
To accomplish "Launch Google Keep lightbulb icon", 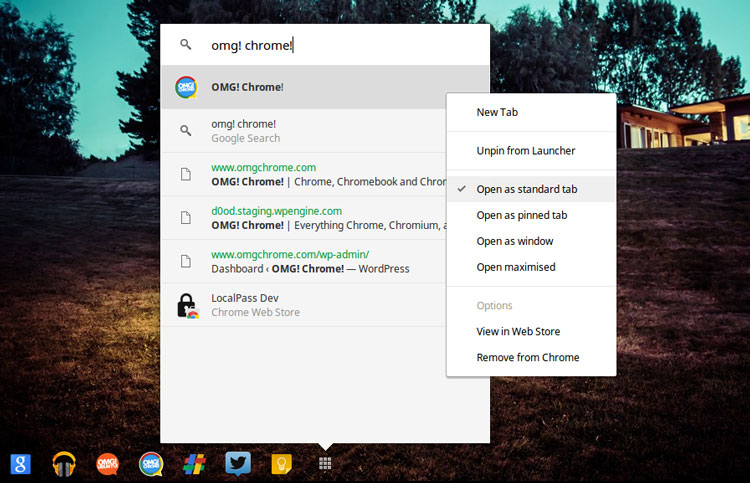I will click(x=281, y=464).
